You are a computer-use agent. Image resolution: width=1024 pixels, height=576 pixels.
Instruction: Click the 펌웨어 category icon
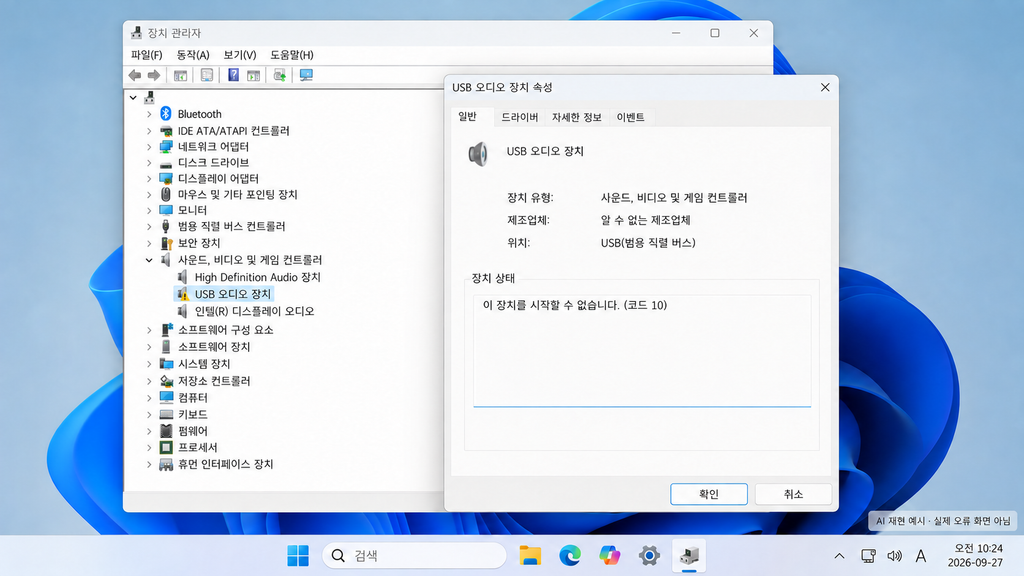(166, 431)
